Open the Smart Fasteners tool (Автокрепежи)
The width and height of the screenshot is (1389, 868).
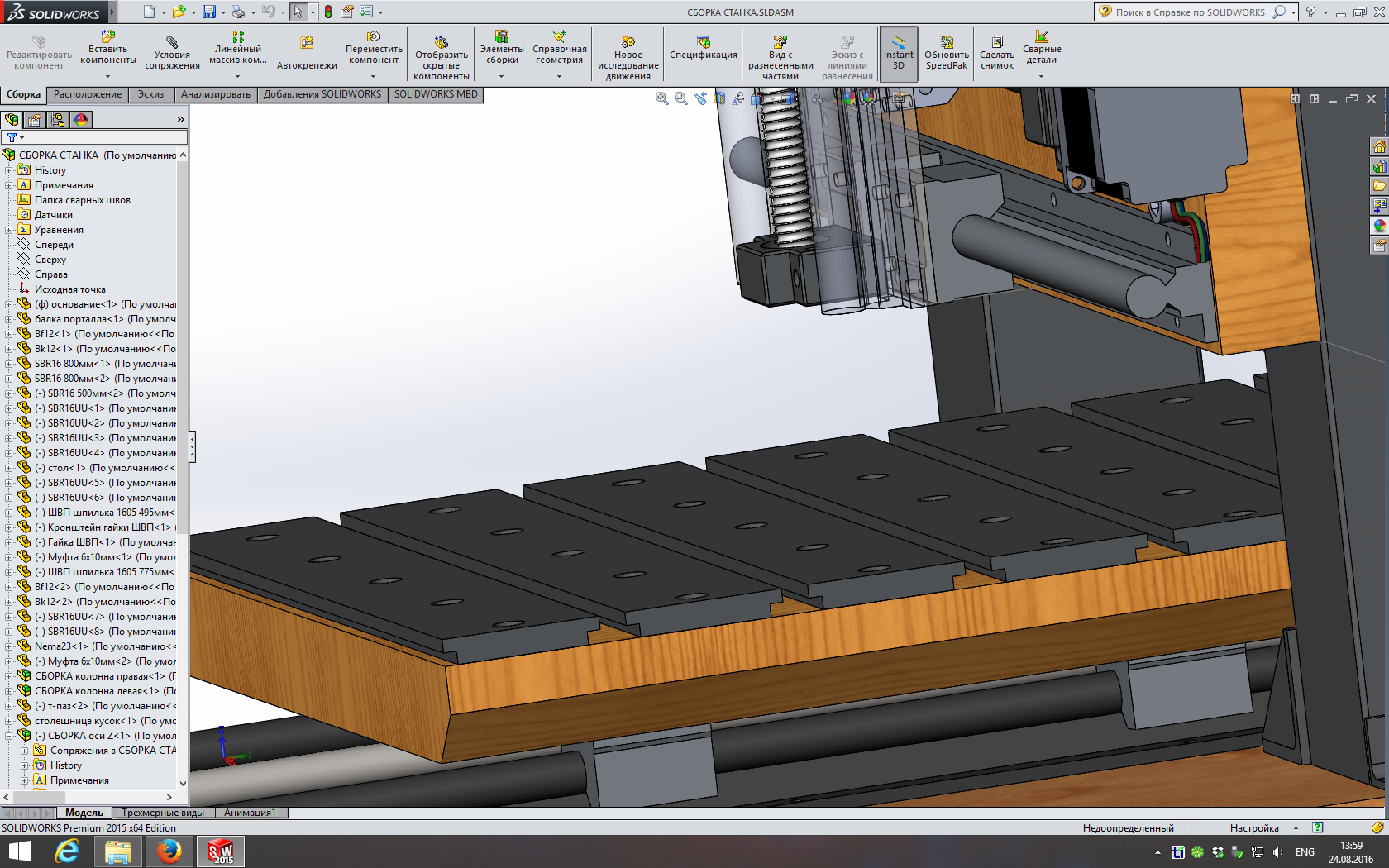pyautogui.click(x=307, y=43)
